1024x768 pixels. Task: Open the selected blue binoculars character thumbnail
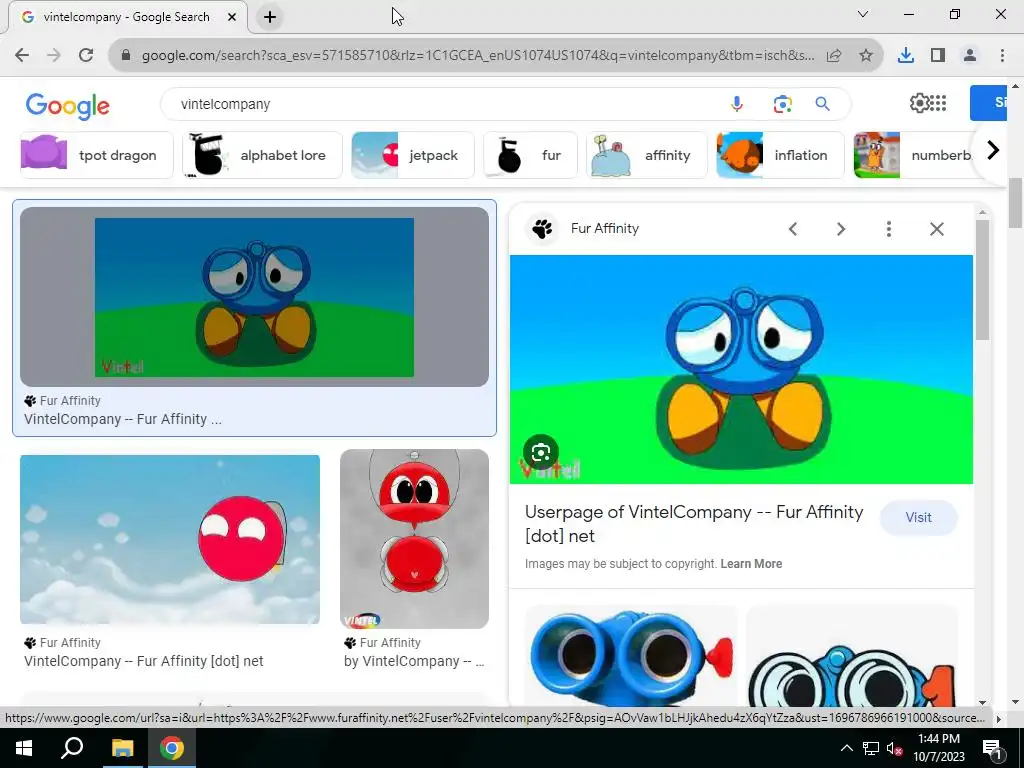[254, 297]
